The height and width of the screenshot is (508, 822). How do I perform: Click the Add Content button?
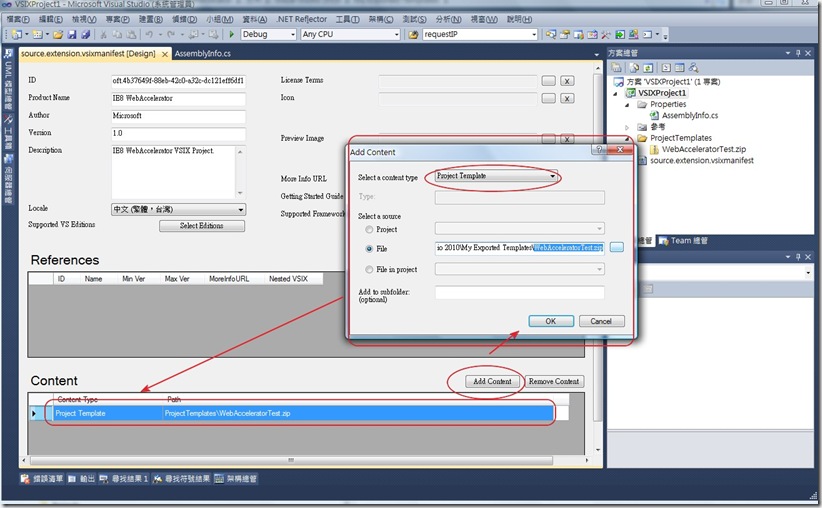click(x=492, y=381)
